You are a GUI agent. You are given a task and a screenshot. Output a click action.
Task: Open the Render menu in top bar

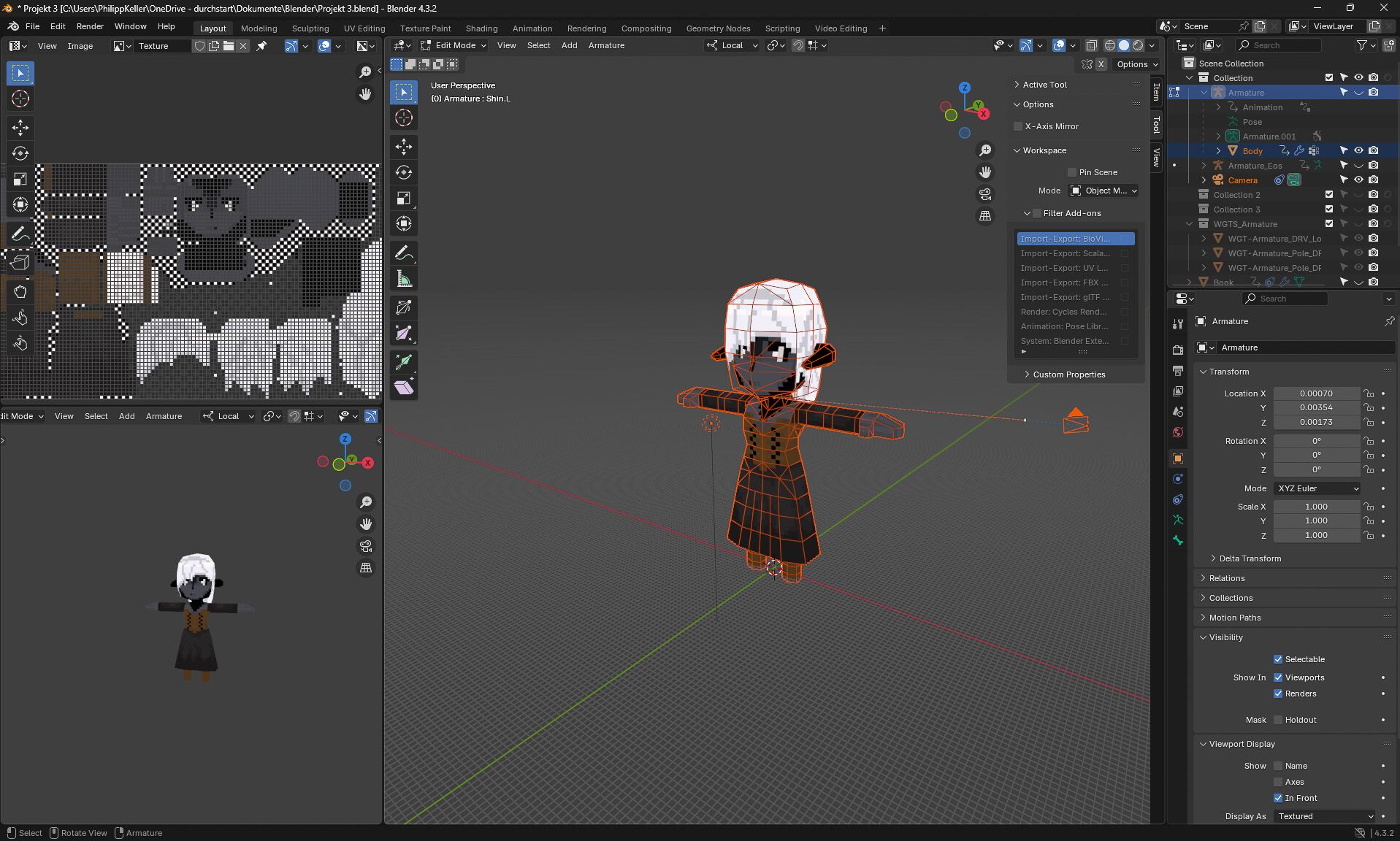(90, 26)
